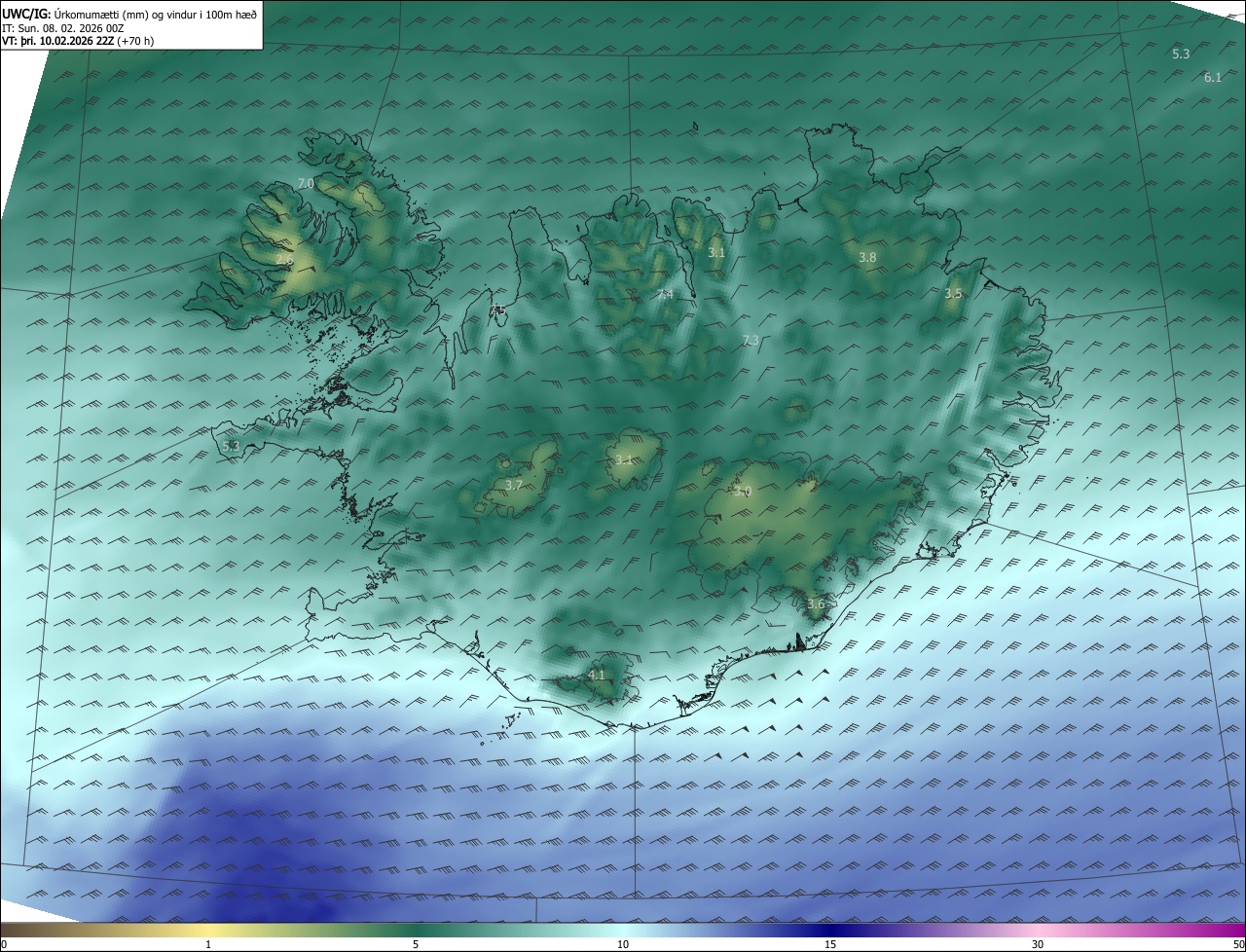Click the 7.3 value on the map
The image size is (1246, 952).
pyautogui.click(x=751, y=340)
